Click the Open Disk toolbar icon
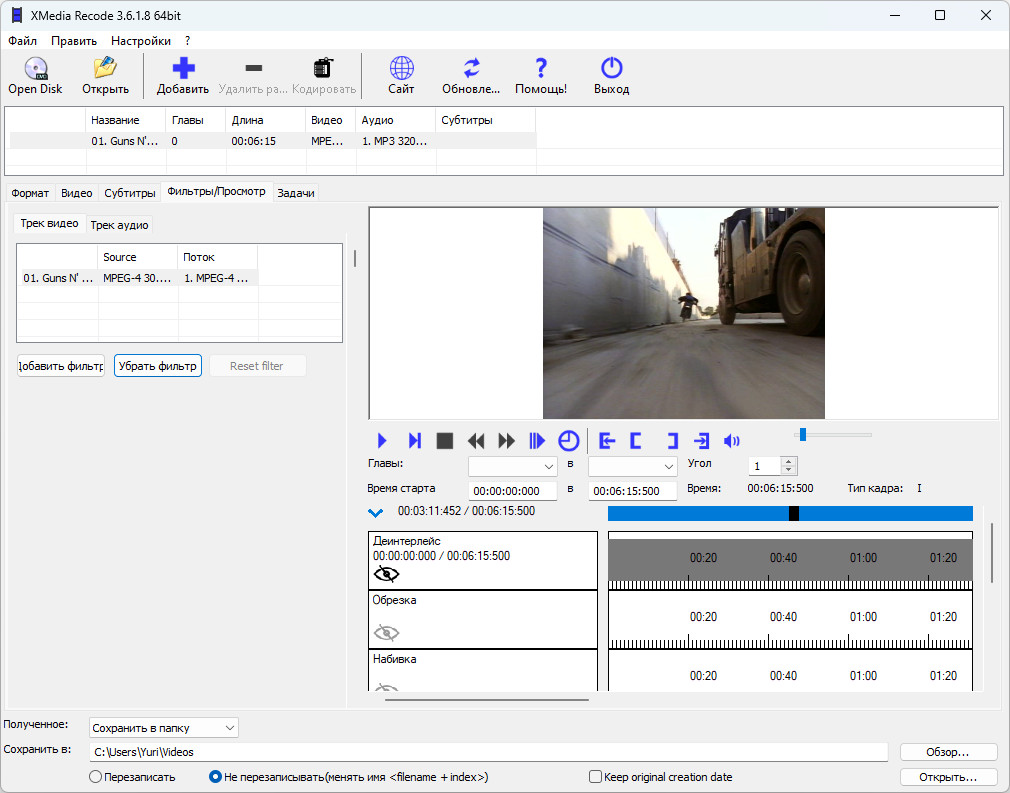This screenshot has width=1010, height=793. click(35, 69)
